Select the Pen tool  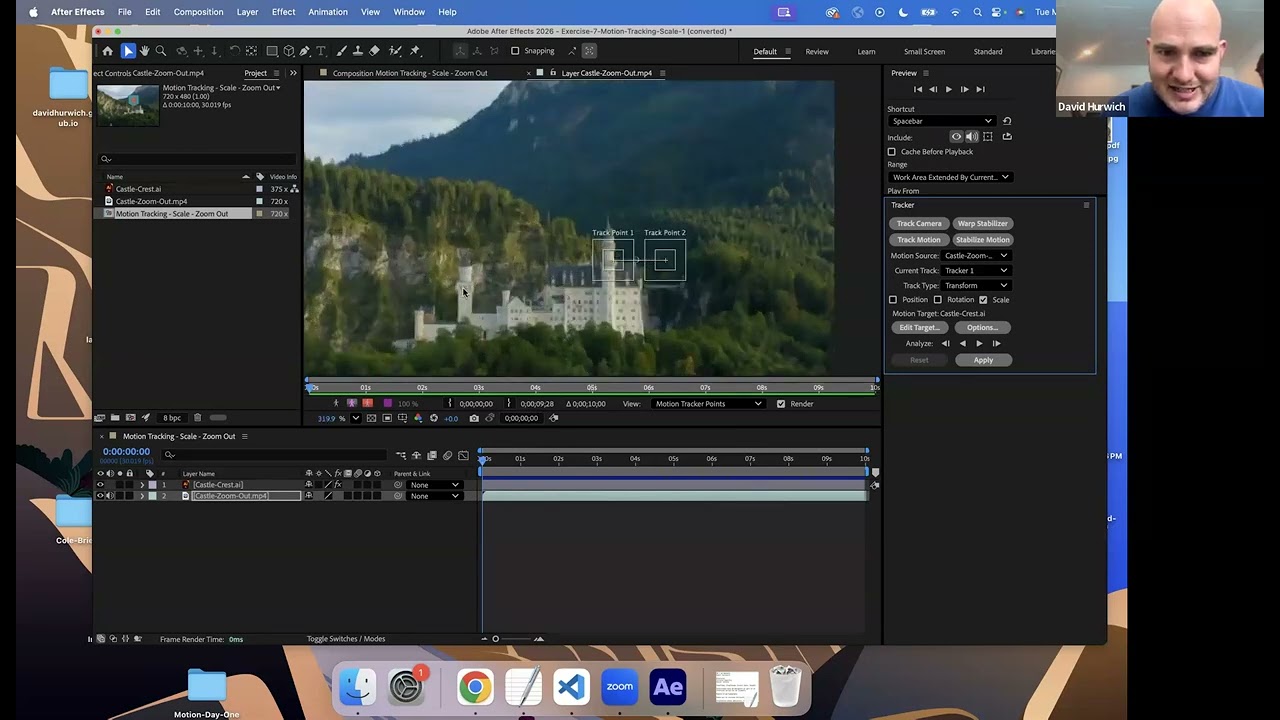click(305, 51)
